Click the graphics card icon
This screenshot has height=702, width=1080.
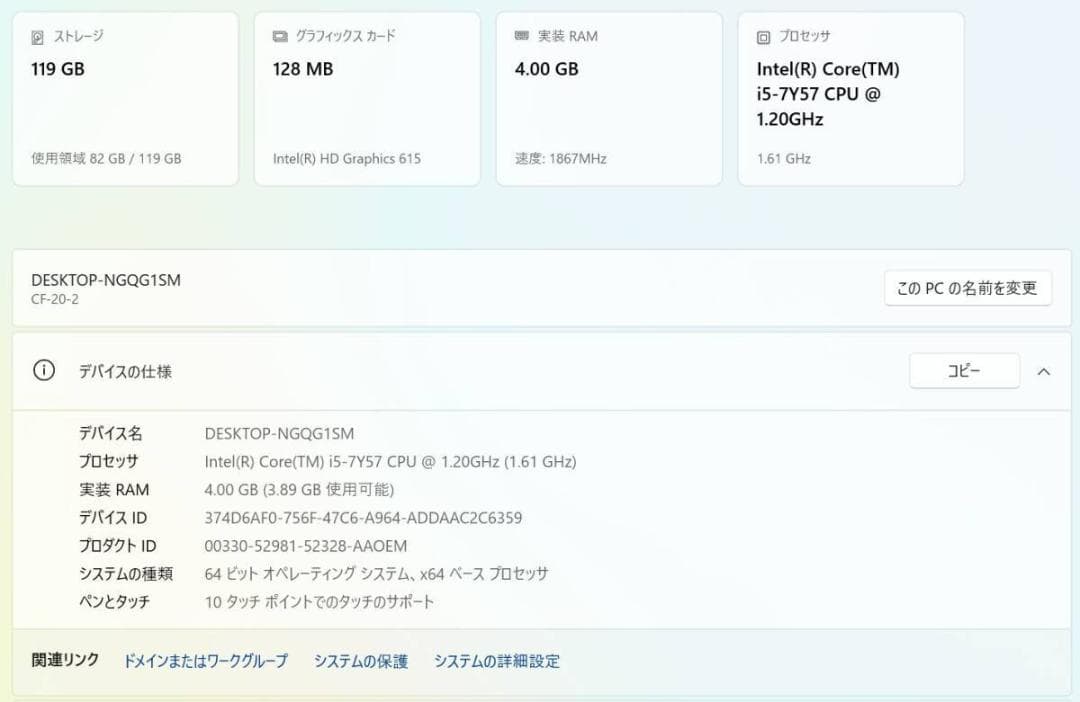(280, 37)
